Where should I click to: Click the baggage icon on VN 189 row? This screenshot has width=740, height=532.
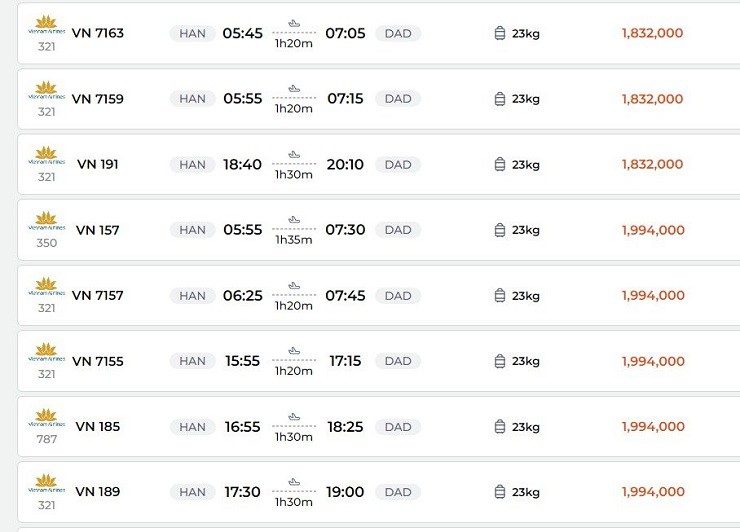point(500,492)
